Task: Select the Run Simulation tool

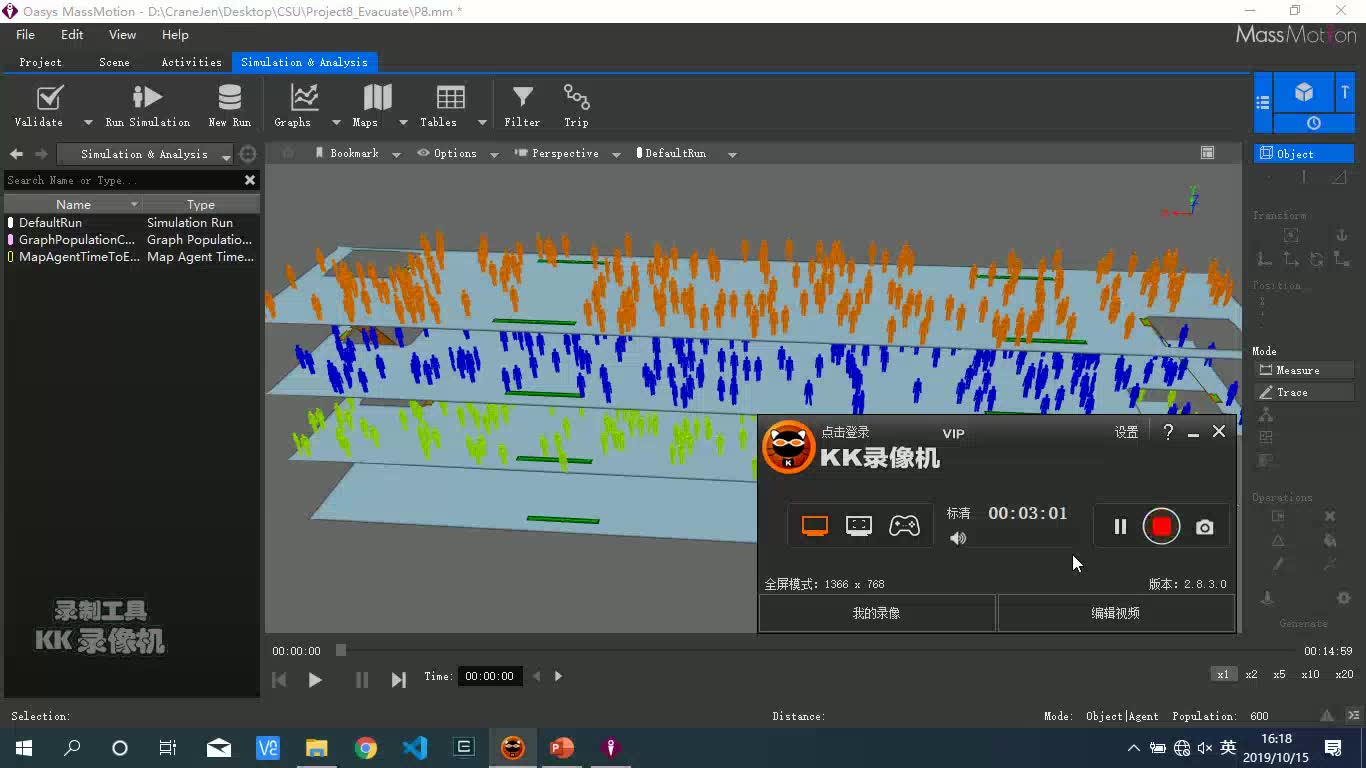Action: coord(146,104)
